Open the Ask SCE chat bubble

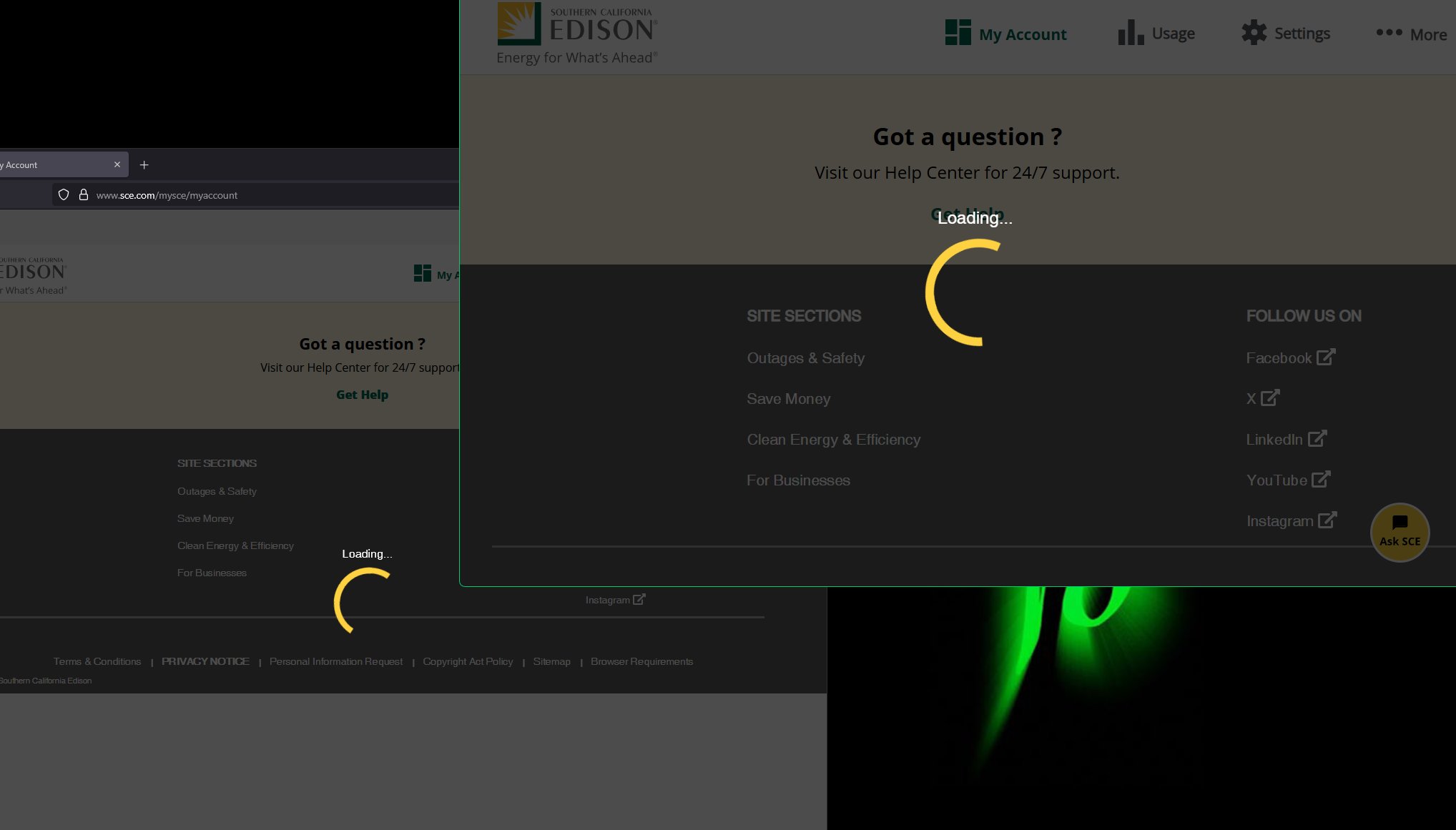point(1400,532)
